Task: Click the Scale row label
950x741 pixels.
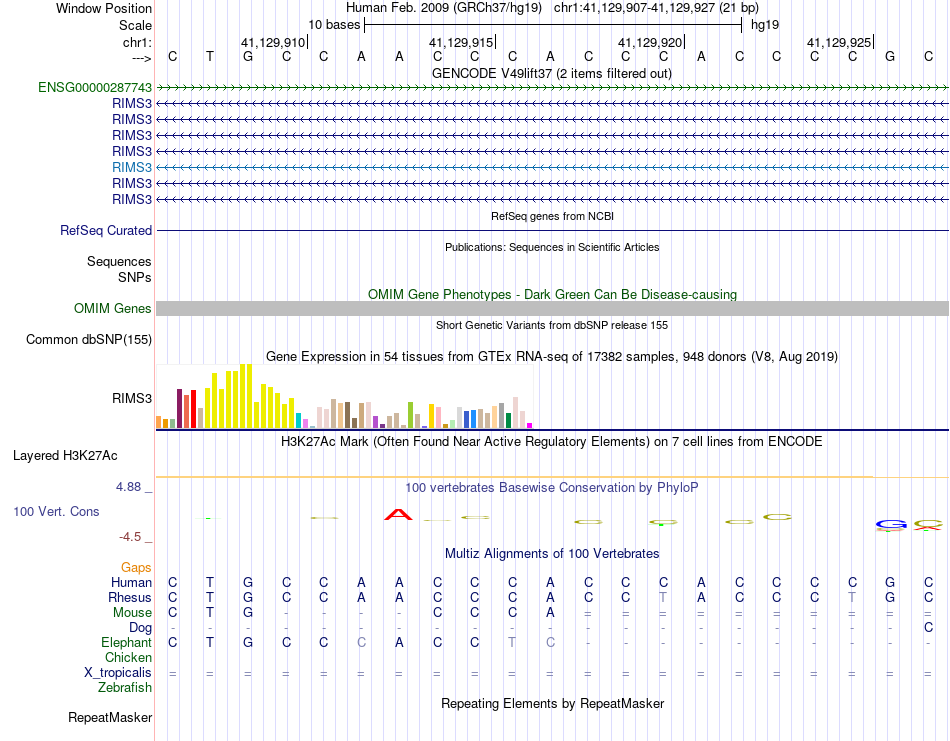Action: (x=136, y=25)
